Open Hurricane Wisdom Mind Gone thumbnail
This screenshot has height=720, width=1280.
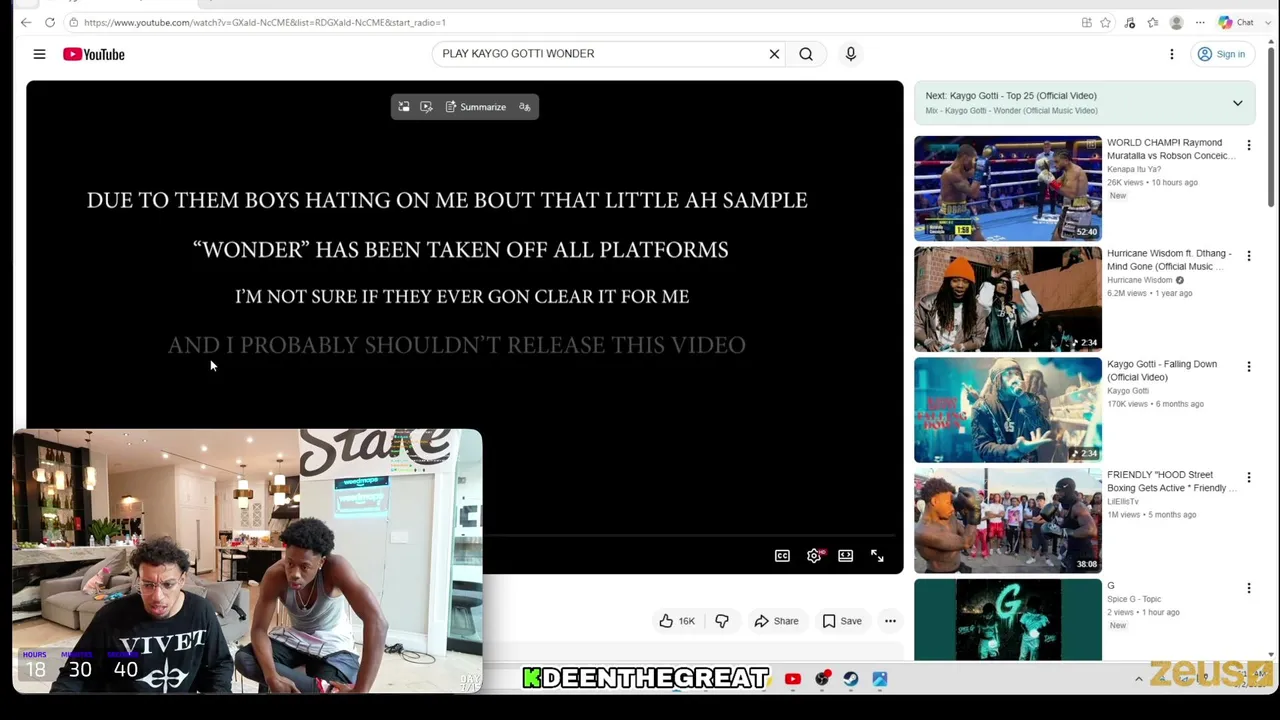(x=1008, y=300)
